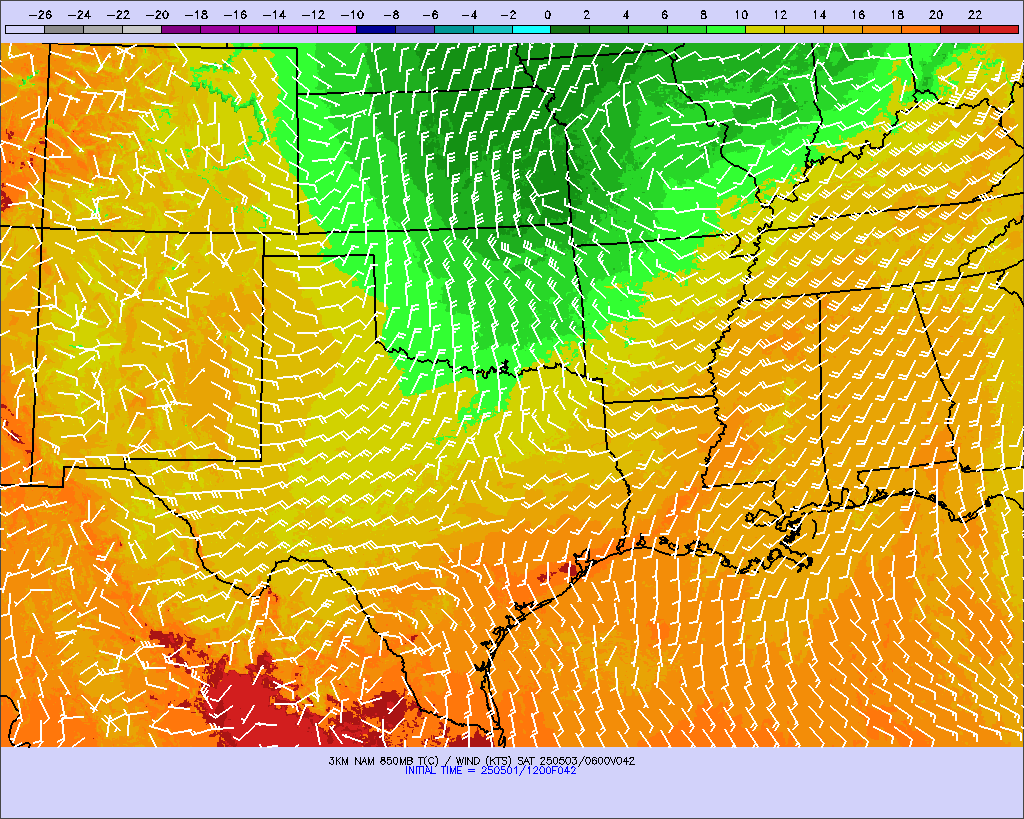
Task: Click the orange swatch between 18 and 20
Action: (x=921, y=29)
